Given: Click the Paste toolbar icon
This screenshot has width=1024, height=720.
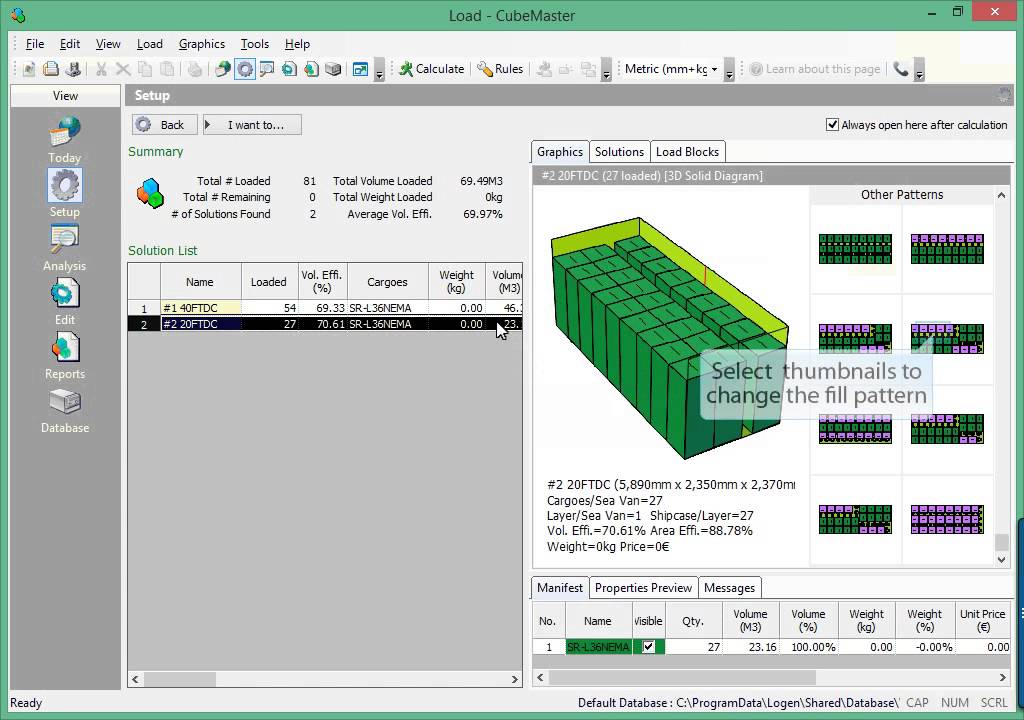Looking at the screenshot, I should (x=167, y=69).
